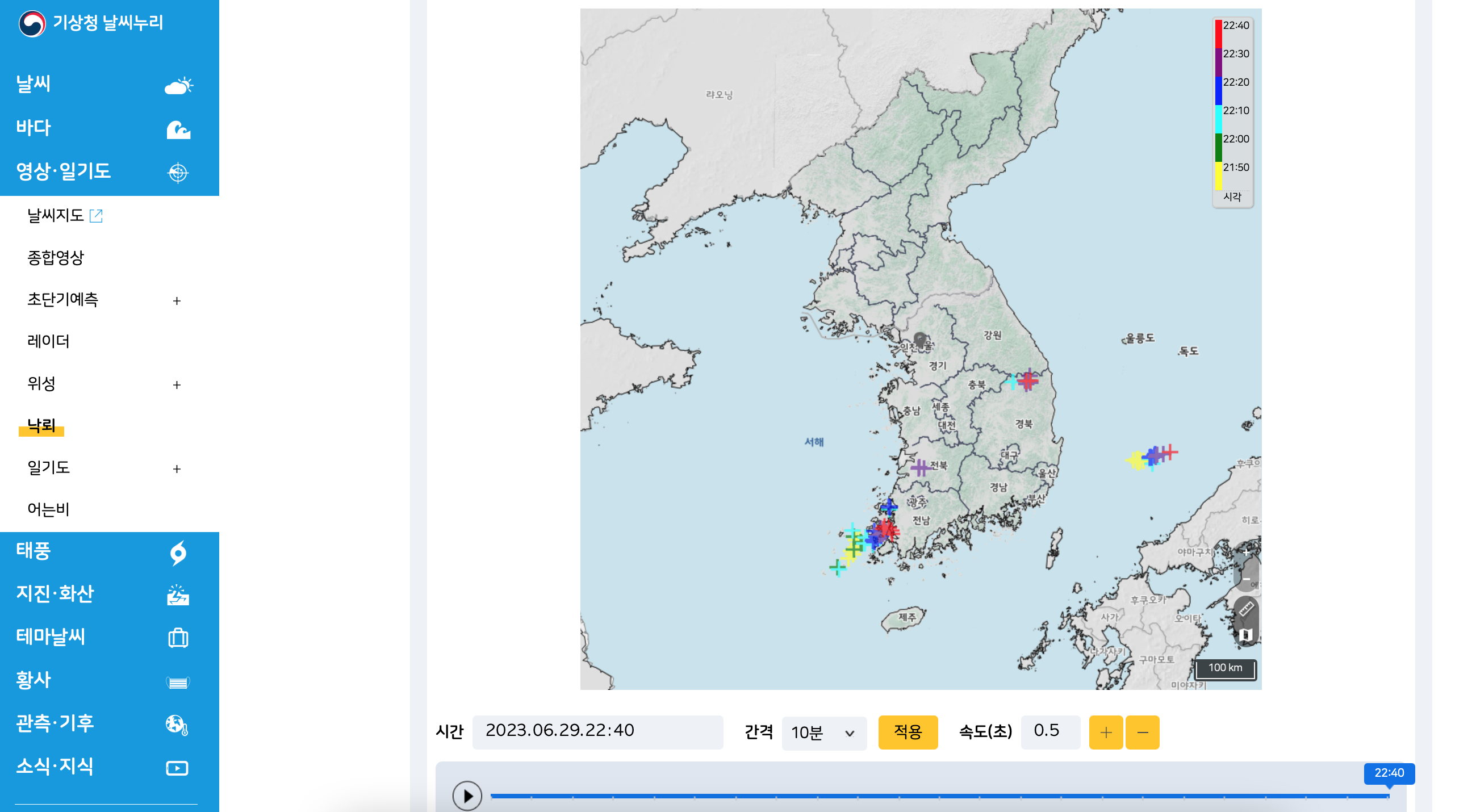Increase speed with the plus button

pyautogui.click(x=1105, y=732)
